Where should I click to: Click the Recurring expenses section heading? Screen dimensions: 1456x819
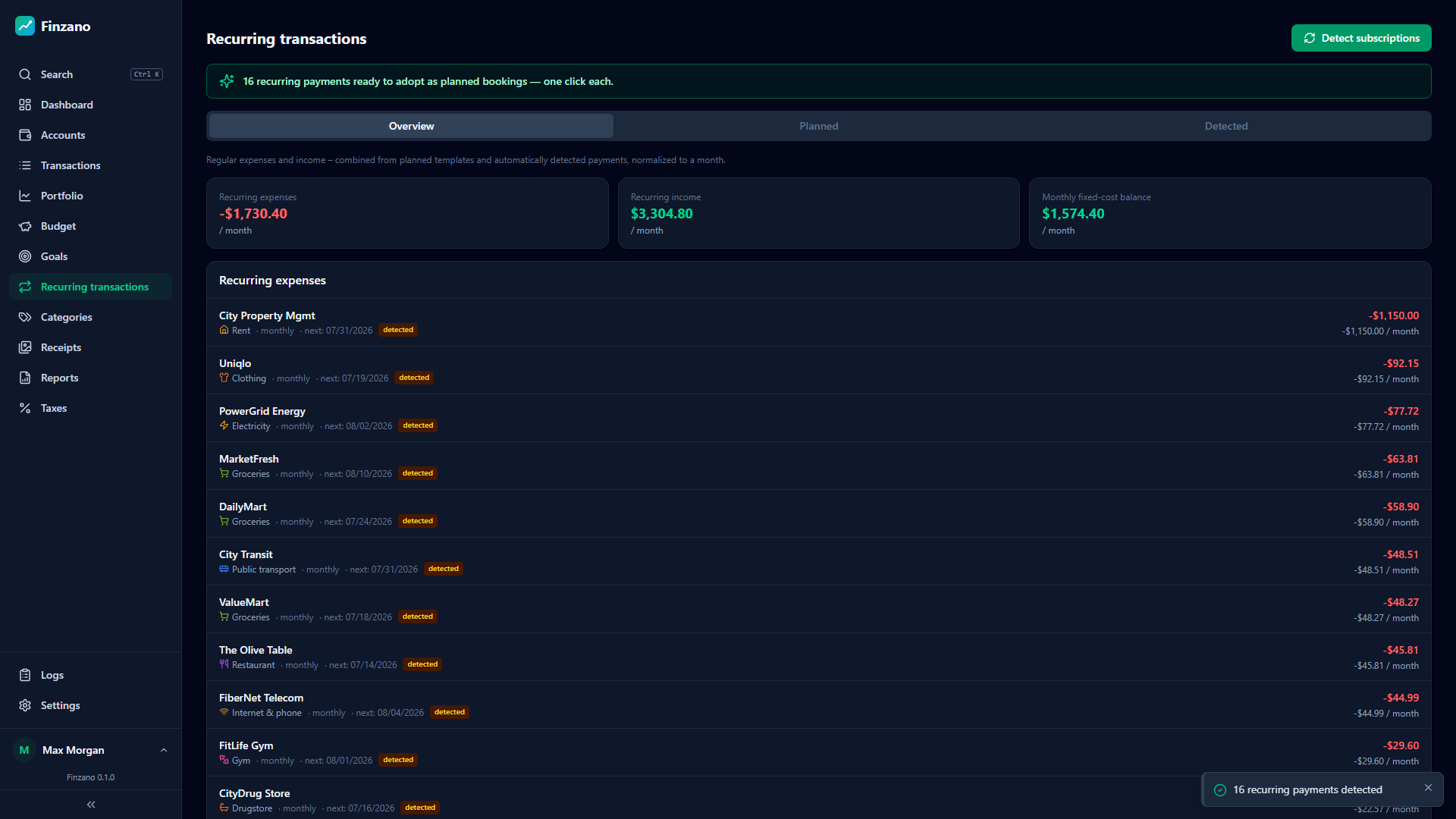click(272, 280)
